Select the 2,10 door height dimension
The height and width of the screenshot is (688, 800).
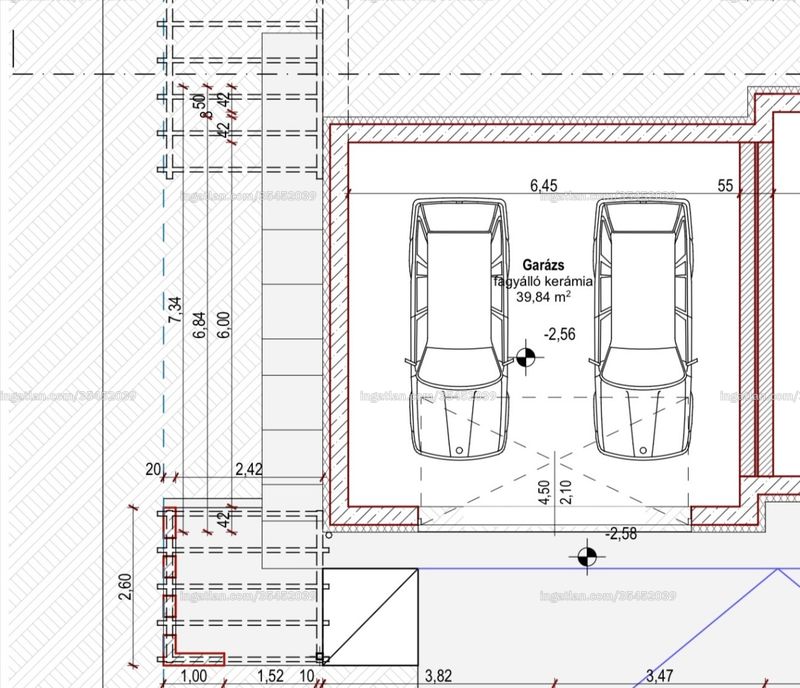tap(566, 492)
